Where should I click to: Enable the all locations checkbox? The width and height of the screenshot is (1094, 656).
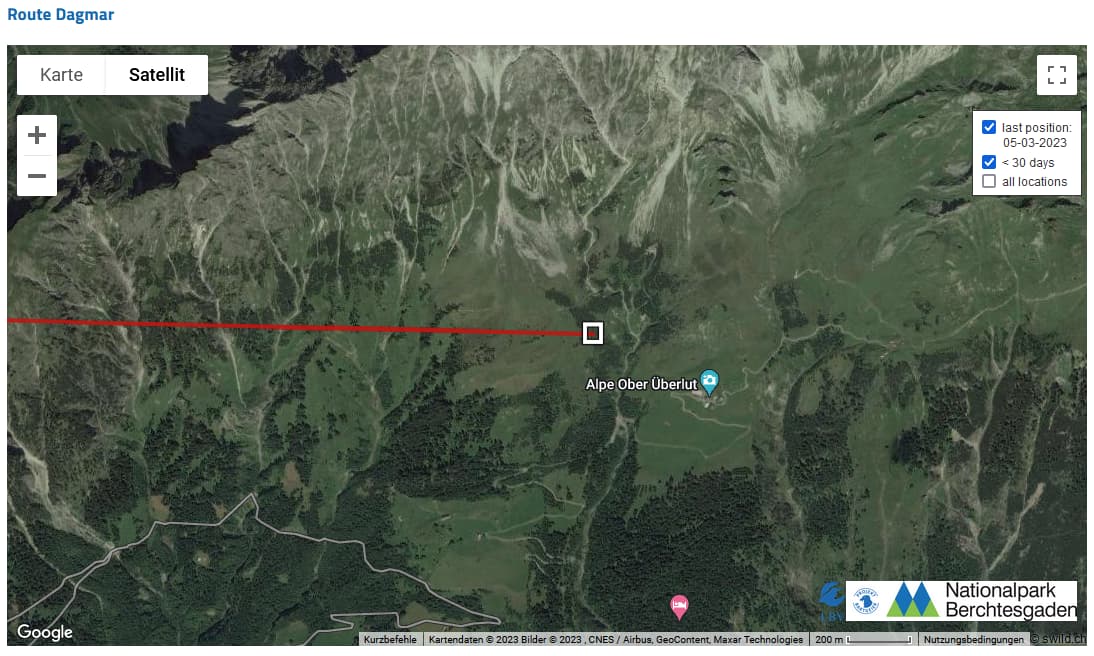click(x=989, y=181)
